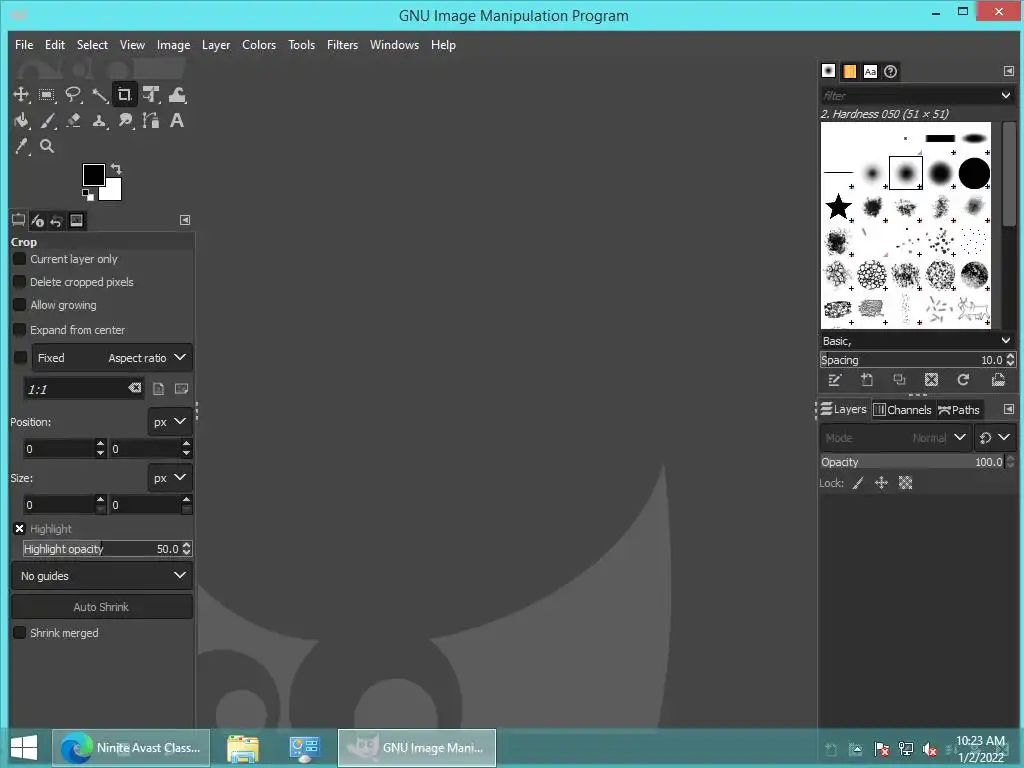Open the Device Status tab
1024x768 pixels.
[38, 221]
